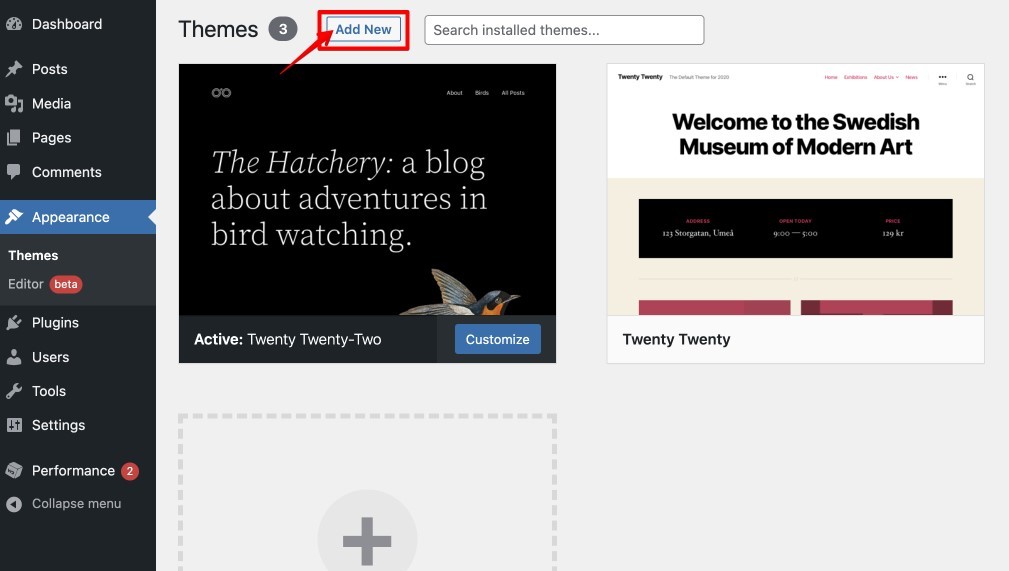Screen dimensions: 1009x571
Task: Click the Hatchery logo in the Twenty Twenty-Two preview
Action: click(221, 93)
